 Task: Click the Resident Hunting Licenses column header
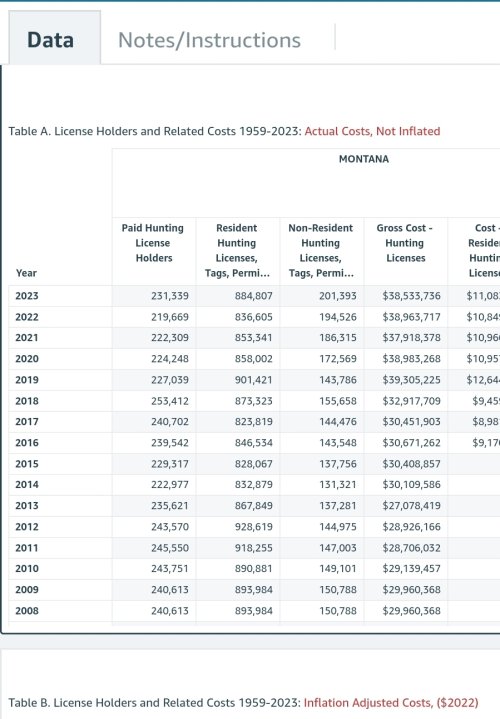click(237, 250)
